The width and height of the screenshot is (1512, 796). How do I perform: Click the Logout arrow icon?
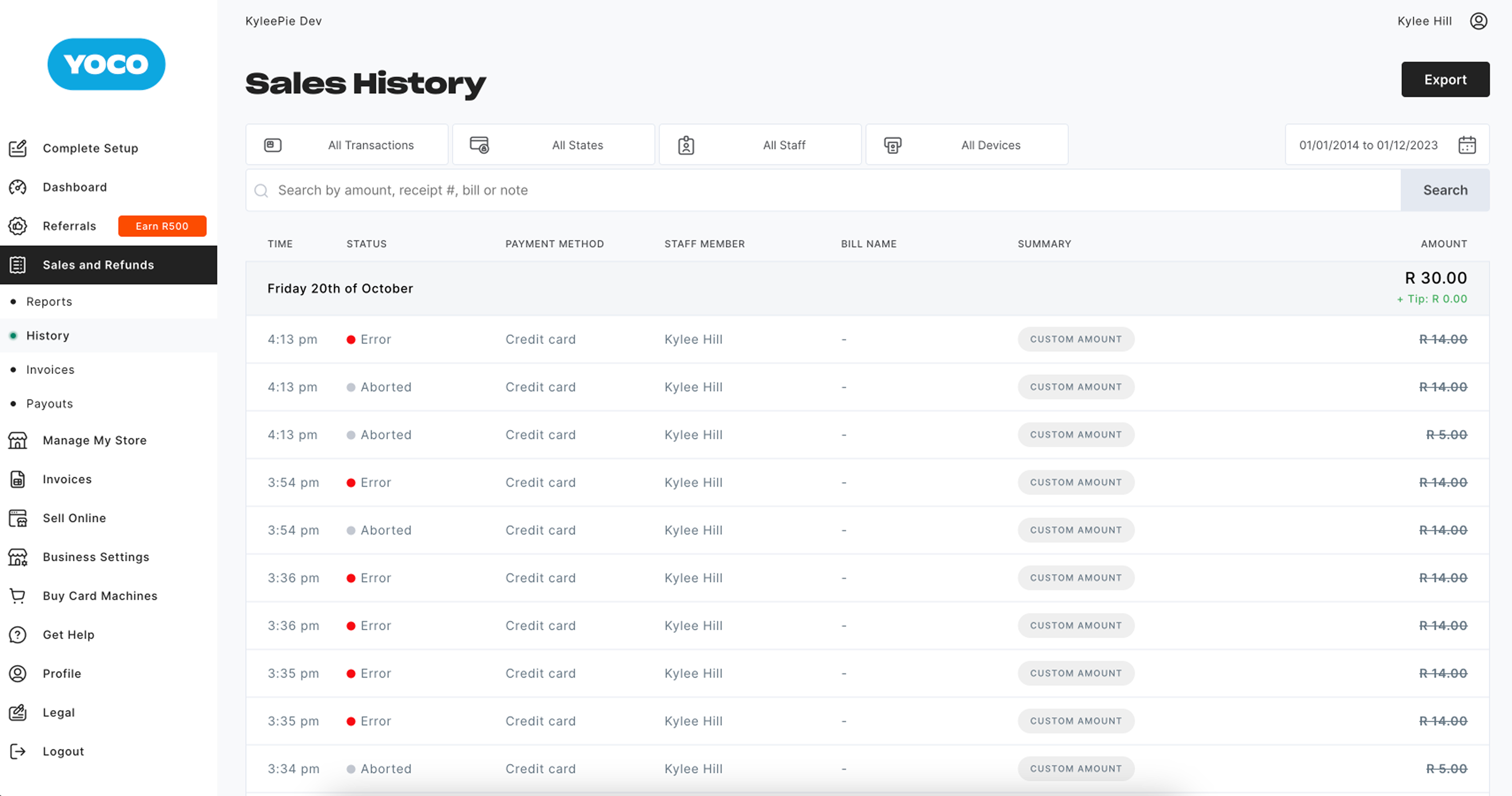click(x=18, y=751)
